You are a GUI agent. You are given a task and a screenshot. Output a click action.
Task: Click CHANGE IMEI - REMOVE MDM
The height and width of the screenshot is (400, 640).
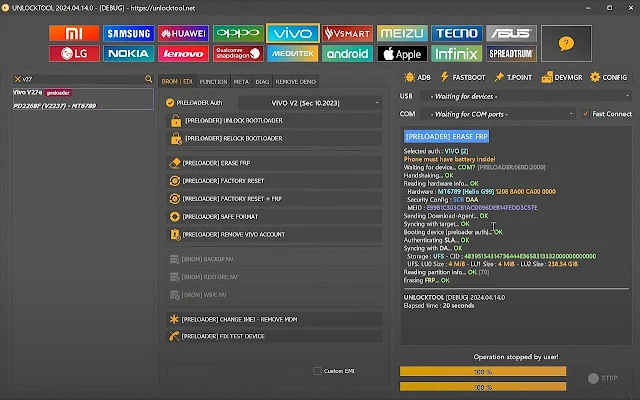click(x=274, y=319)
